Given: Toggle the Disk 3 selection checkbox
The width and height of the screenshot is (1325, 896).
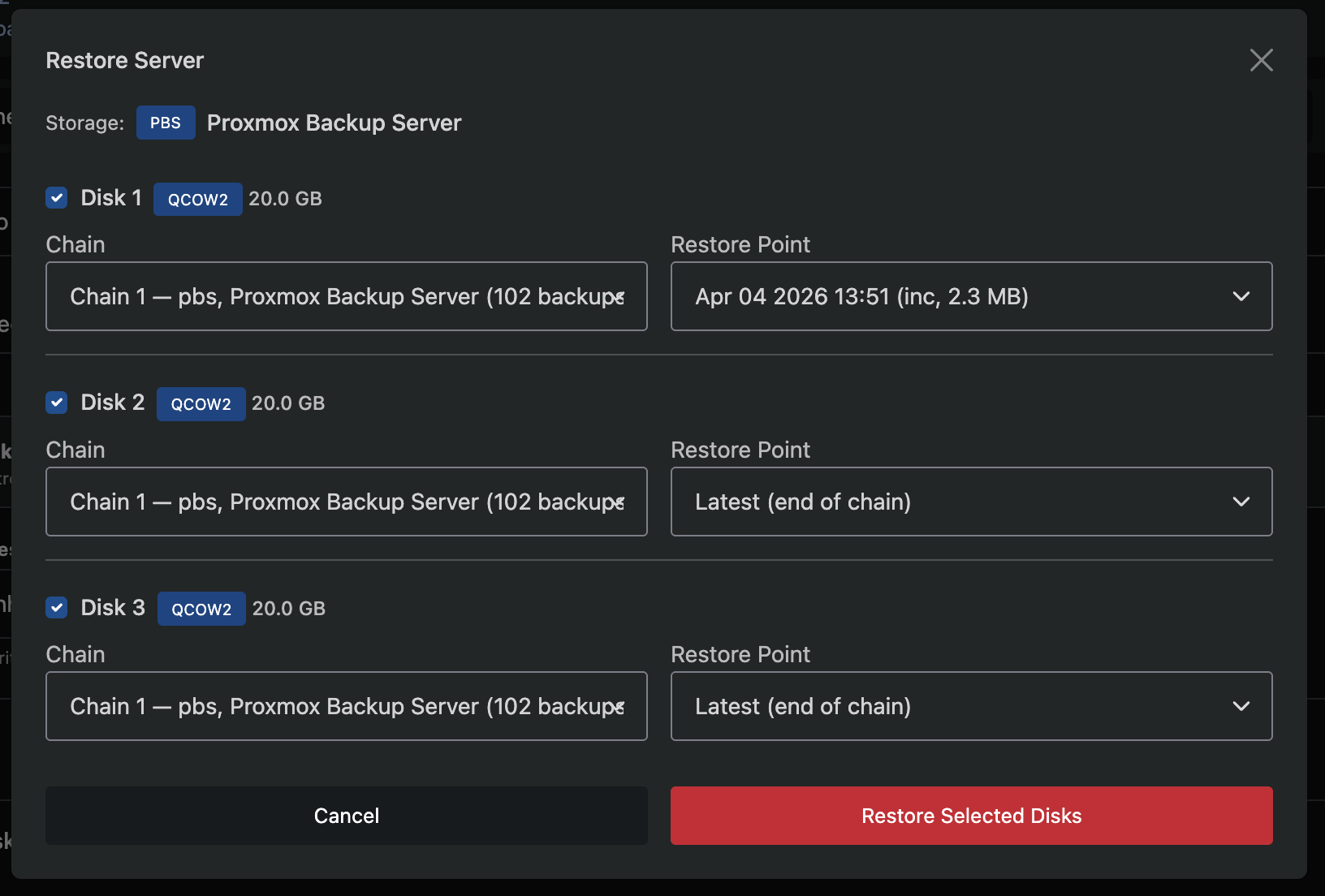Looking at the screenshot, I should point(56,607).
